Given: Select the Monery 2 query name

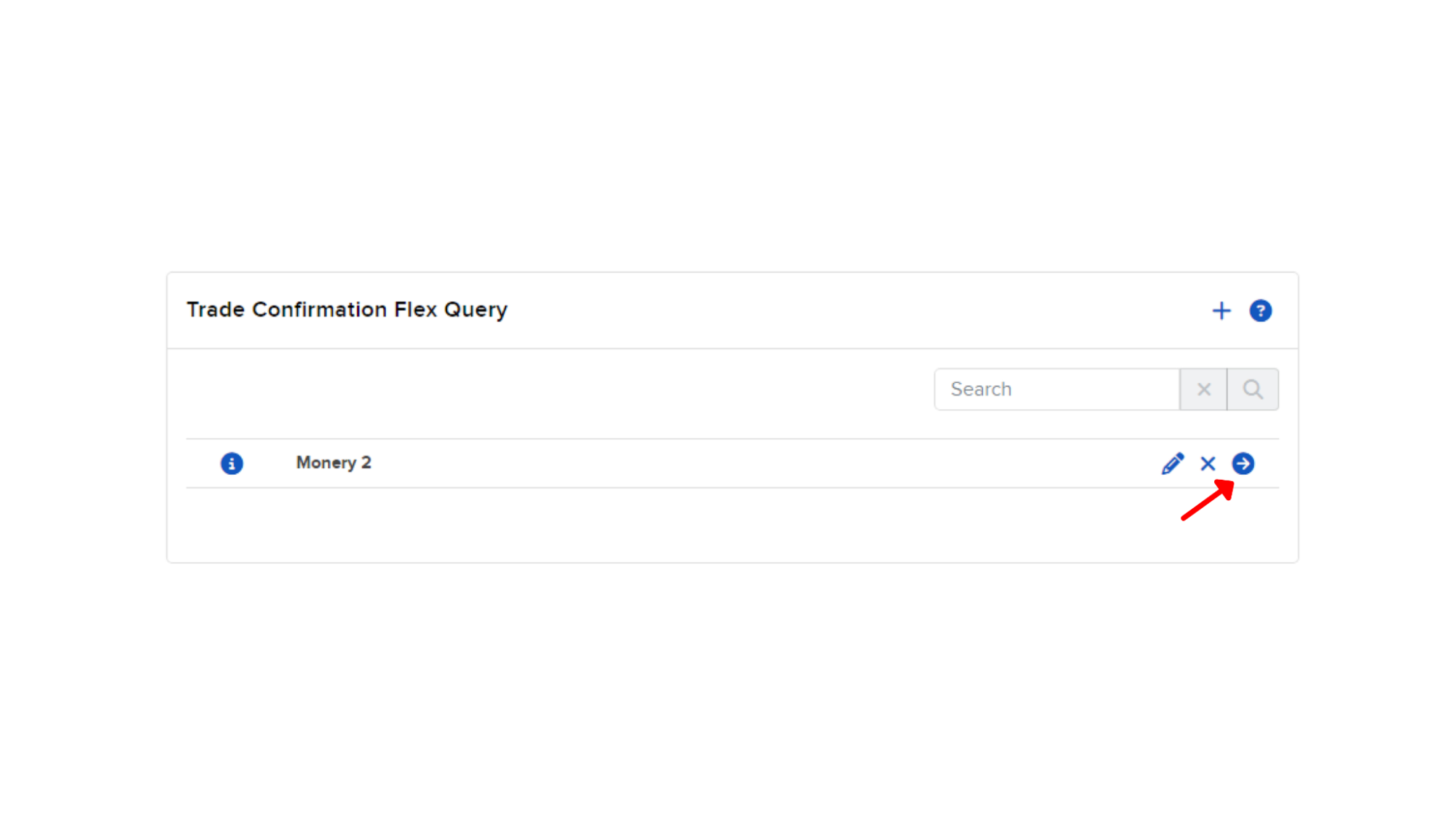Looking at the screenshot, I should click(334, 463).
